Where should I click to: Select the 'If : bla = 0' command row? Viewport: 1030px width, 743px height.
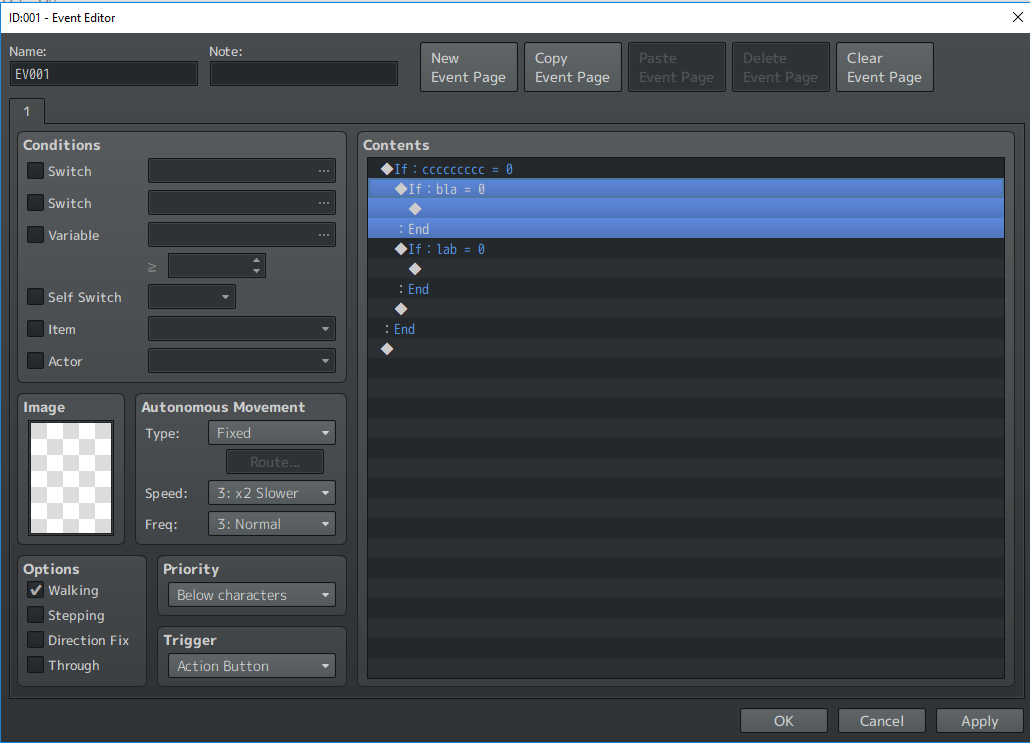[x=686, y=189]
